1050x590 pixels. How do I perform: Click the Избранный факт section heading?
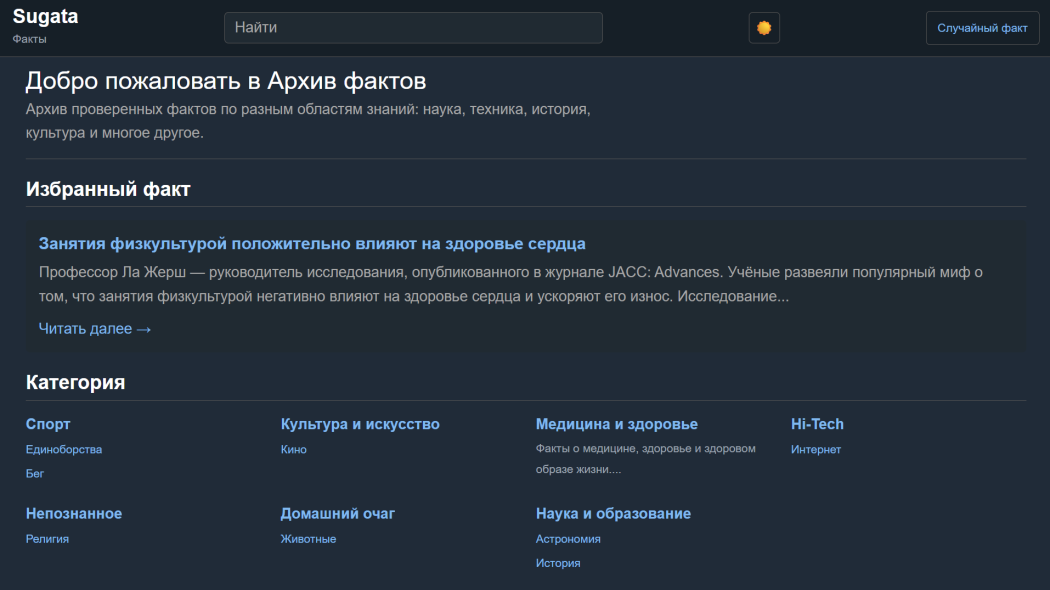pos(108,190)
